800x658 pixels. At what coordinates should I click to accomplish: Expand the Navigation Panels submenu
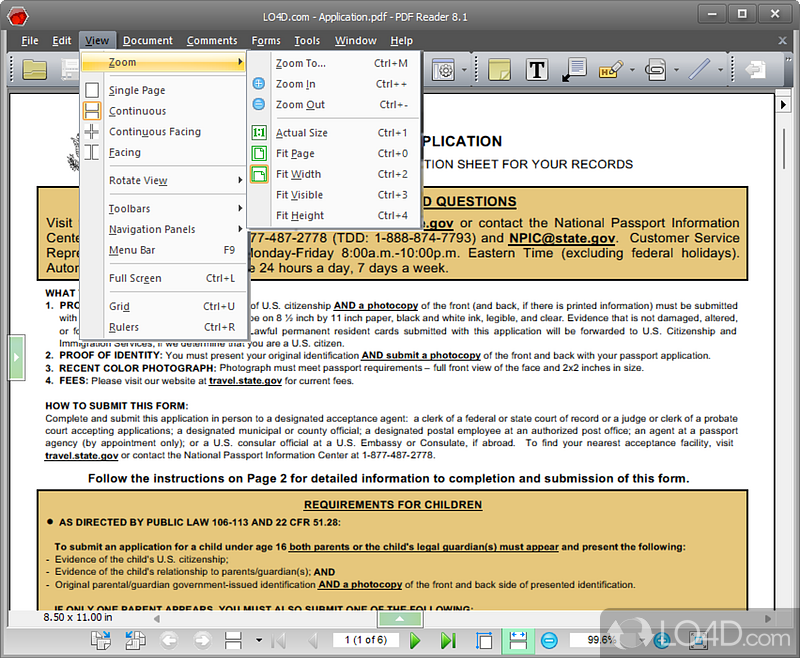pyautogui.click(x=163, y=230)
